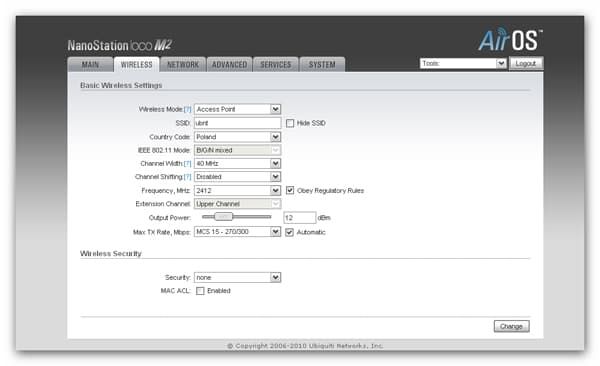
Task: Open Channel Shifting help [?] link
Action: click(188, 177)
